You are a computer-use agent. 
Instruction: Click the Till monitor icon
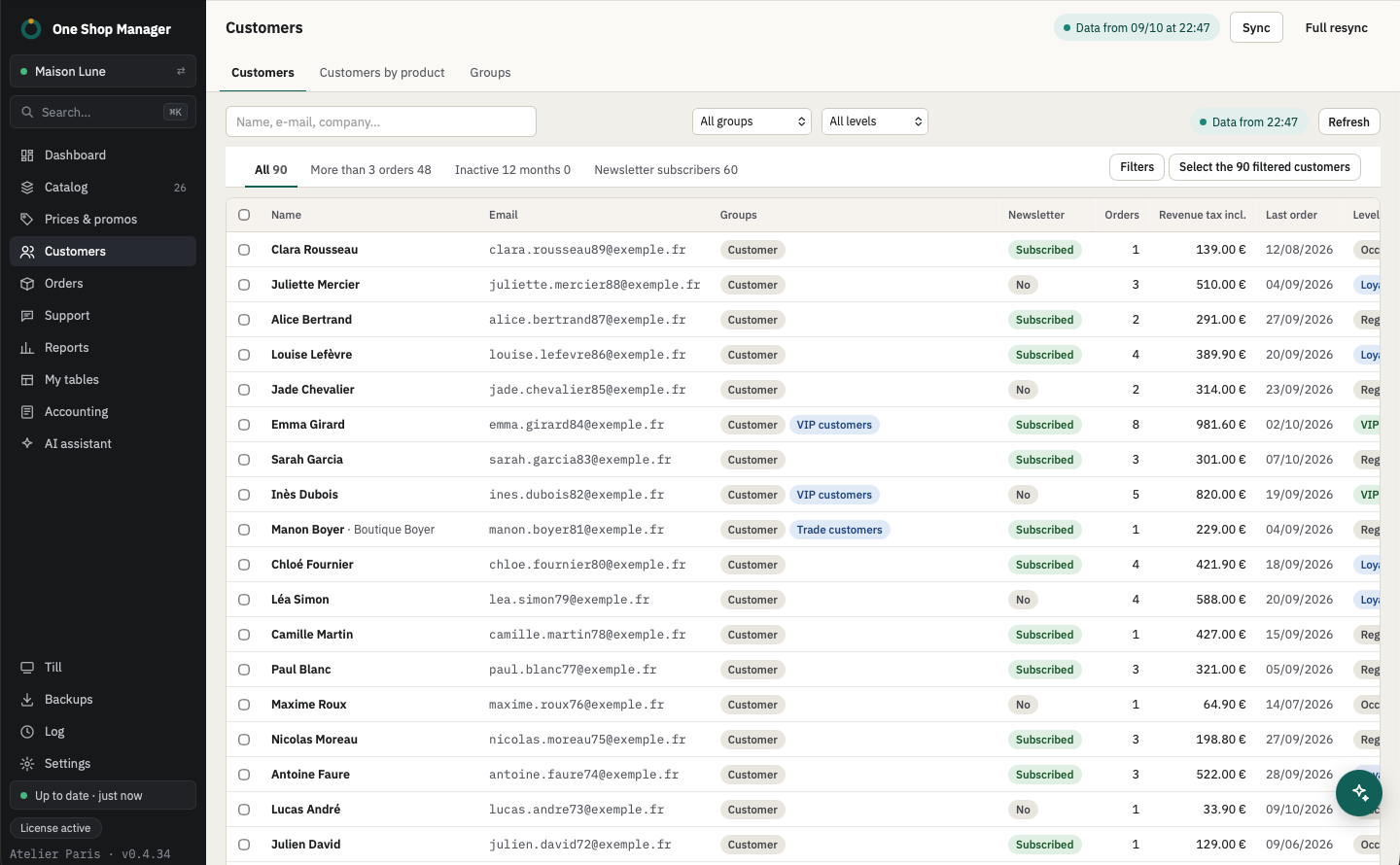(27, 668)
